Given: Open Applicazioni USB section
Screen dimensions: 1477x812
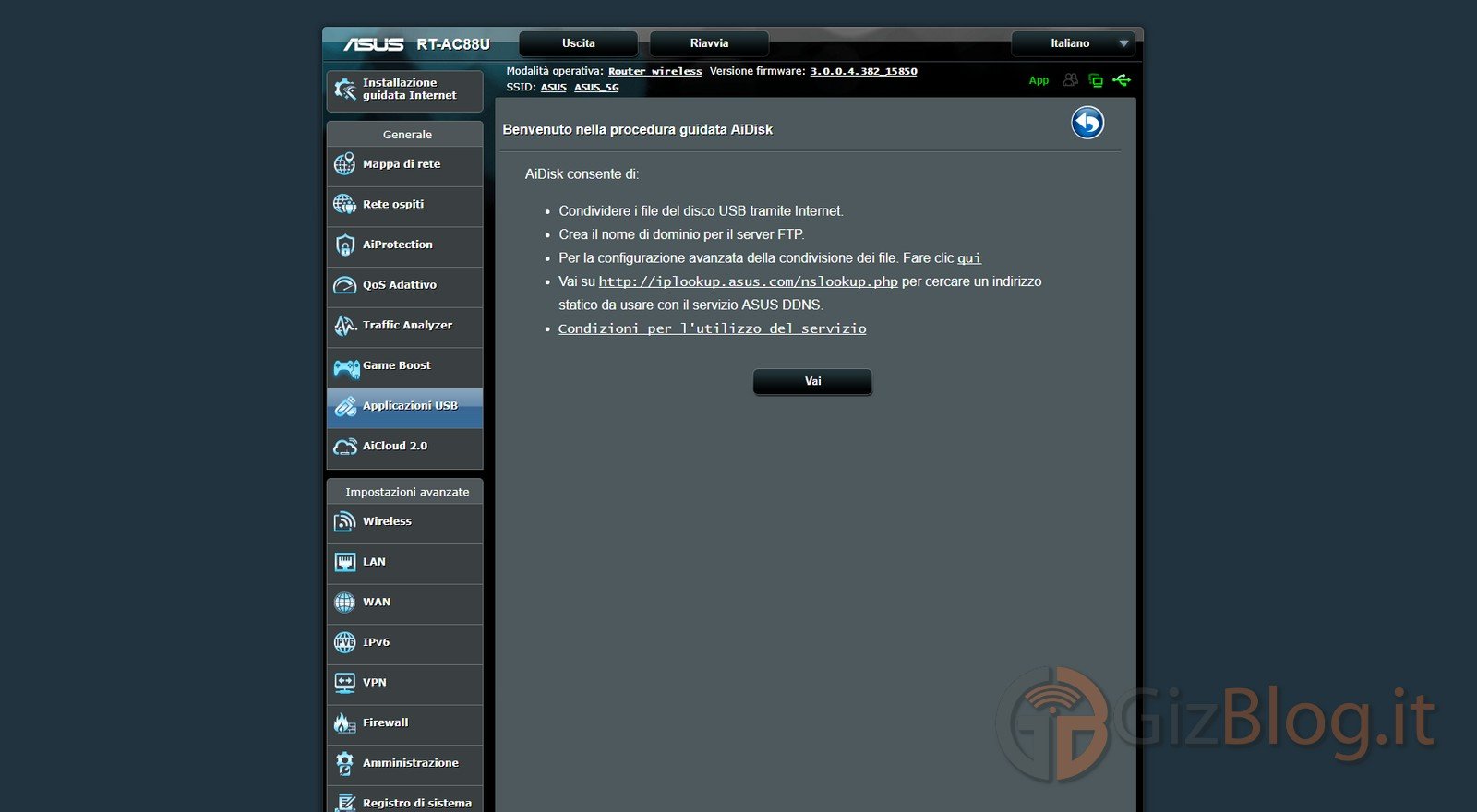Looking at the screenshot, I should pos(404,406).
